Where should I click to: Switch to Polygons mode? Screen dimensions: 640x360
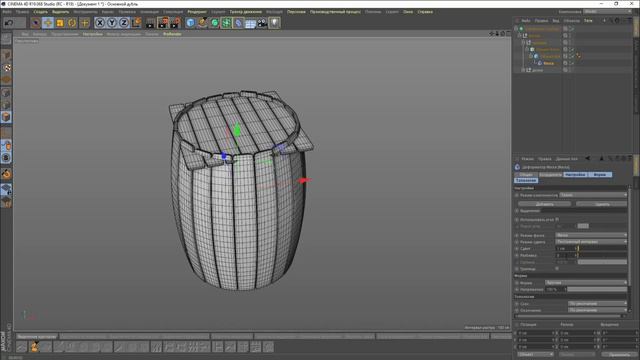(6, 117)
